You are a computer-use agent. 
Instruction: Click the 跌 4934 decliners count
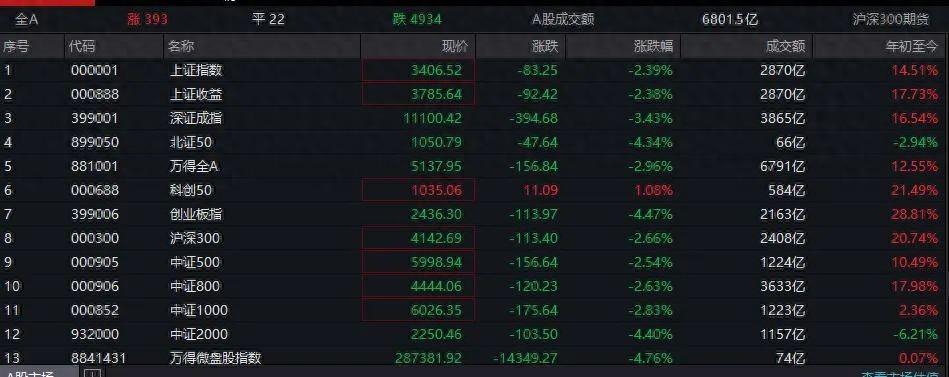[x=417, y=19]
